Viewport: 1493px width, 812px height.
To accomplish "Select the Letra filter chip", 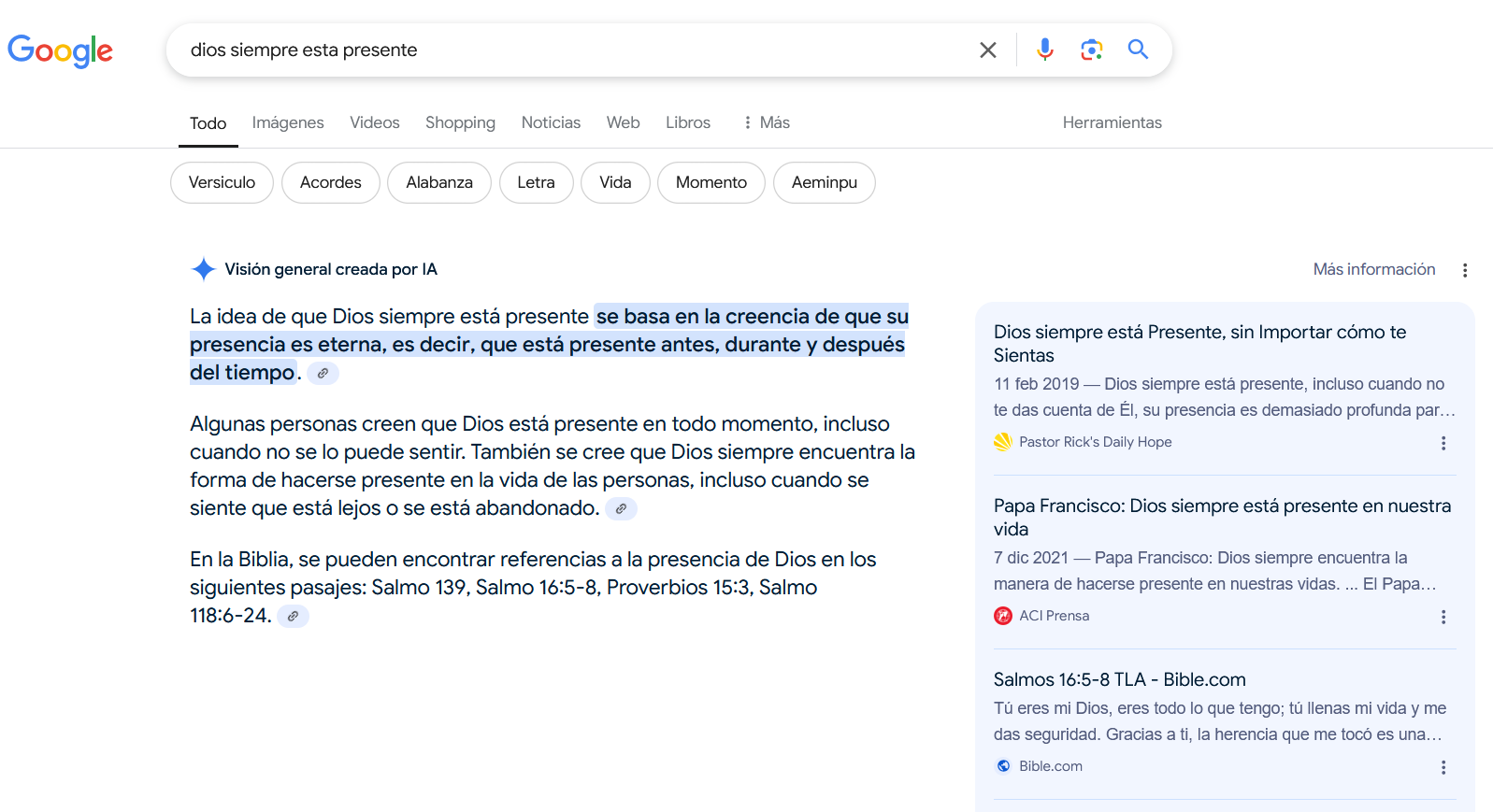I will point(537,182).
